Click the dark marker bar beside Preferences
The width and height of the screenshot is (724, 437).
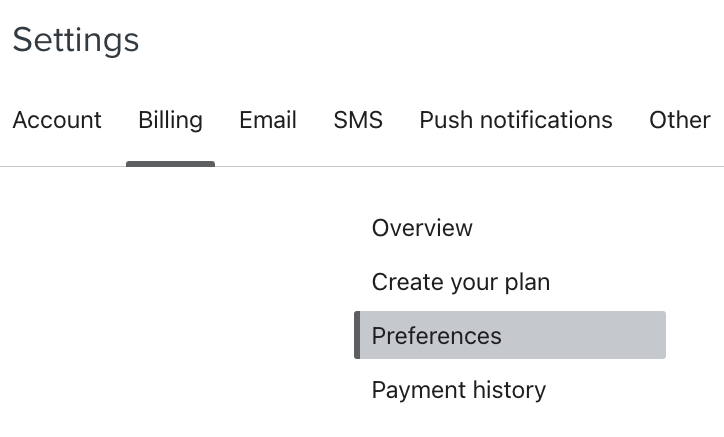pyautogui.click(x=357, y=335)
